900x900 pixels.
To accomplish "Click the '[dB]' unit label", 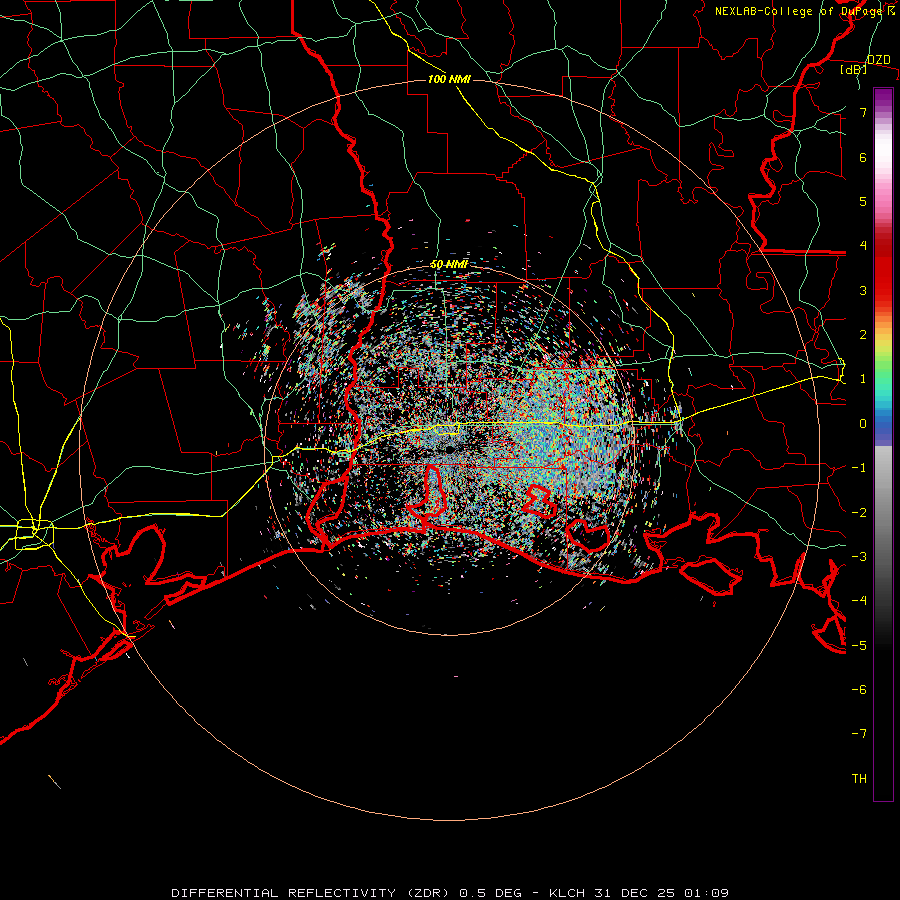I will point(854,70).
